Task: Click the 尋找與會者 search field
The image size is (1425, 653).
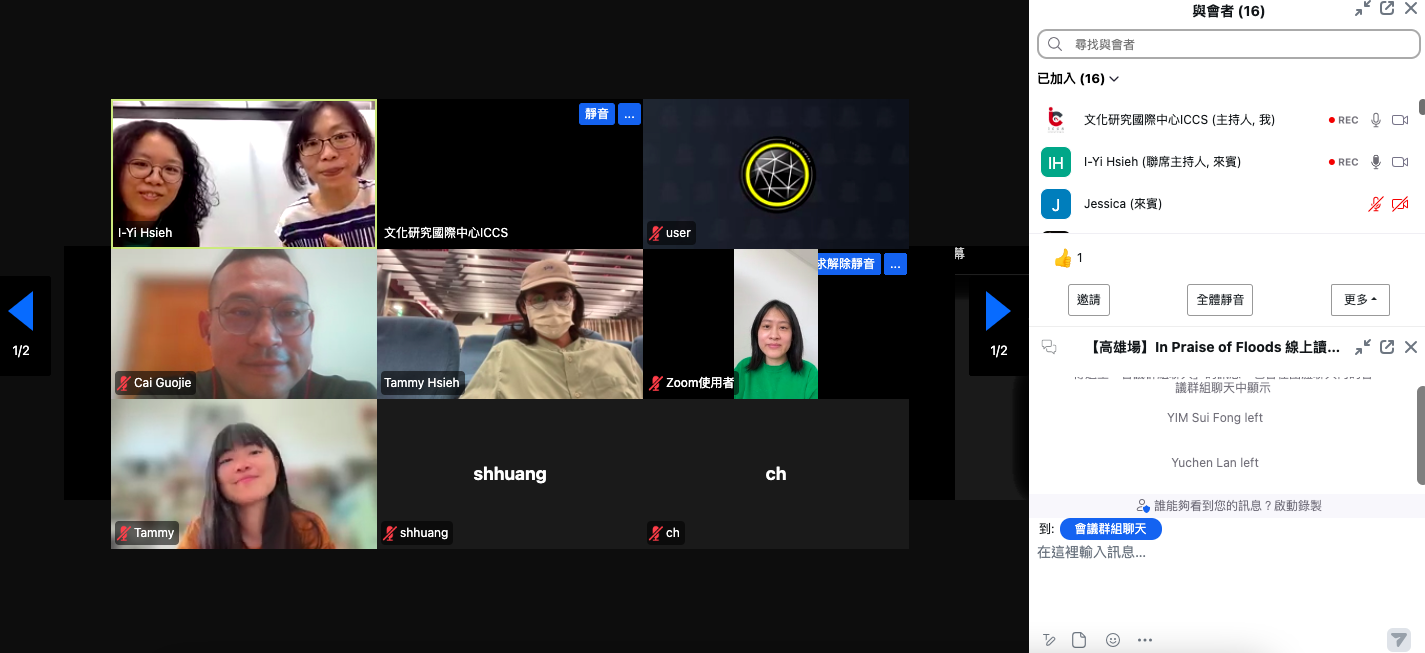Action: coord(1230,44)
